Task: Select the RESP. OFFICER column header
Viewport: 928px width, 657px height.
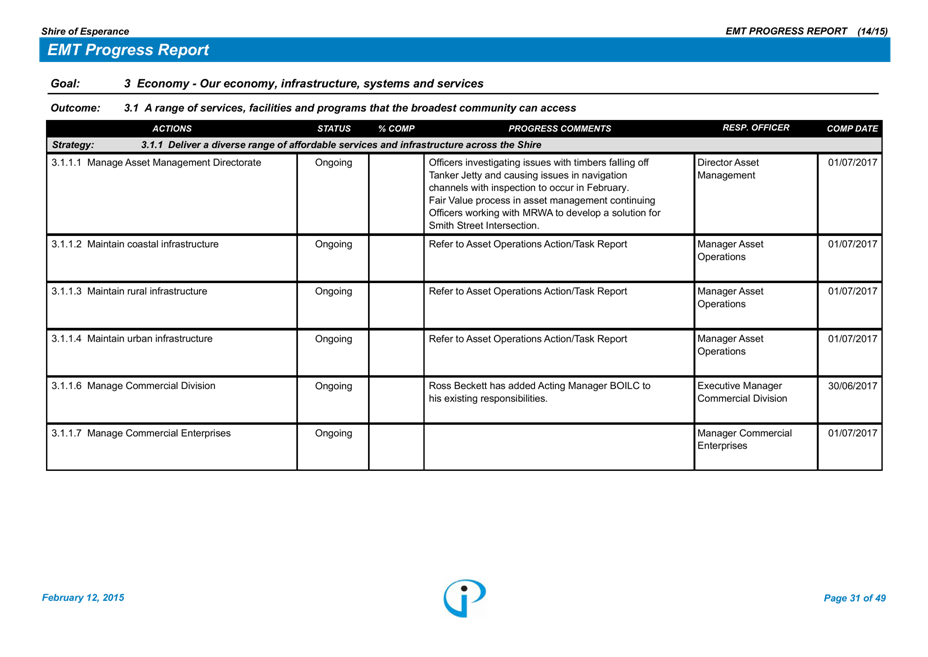Action: [755, 128]
